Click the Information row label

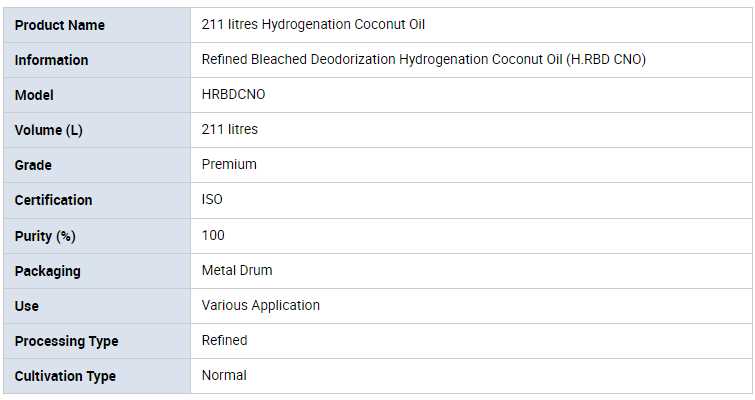[51, 60]
